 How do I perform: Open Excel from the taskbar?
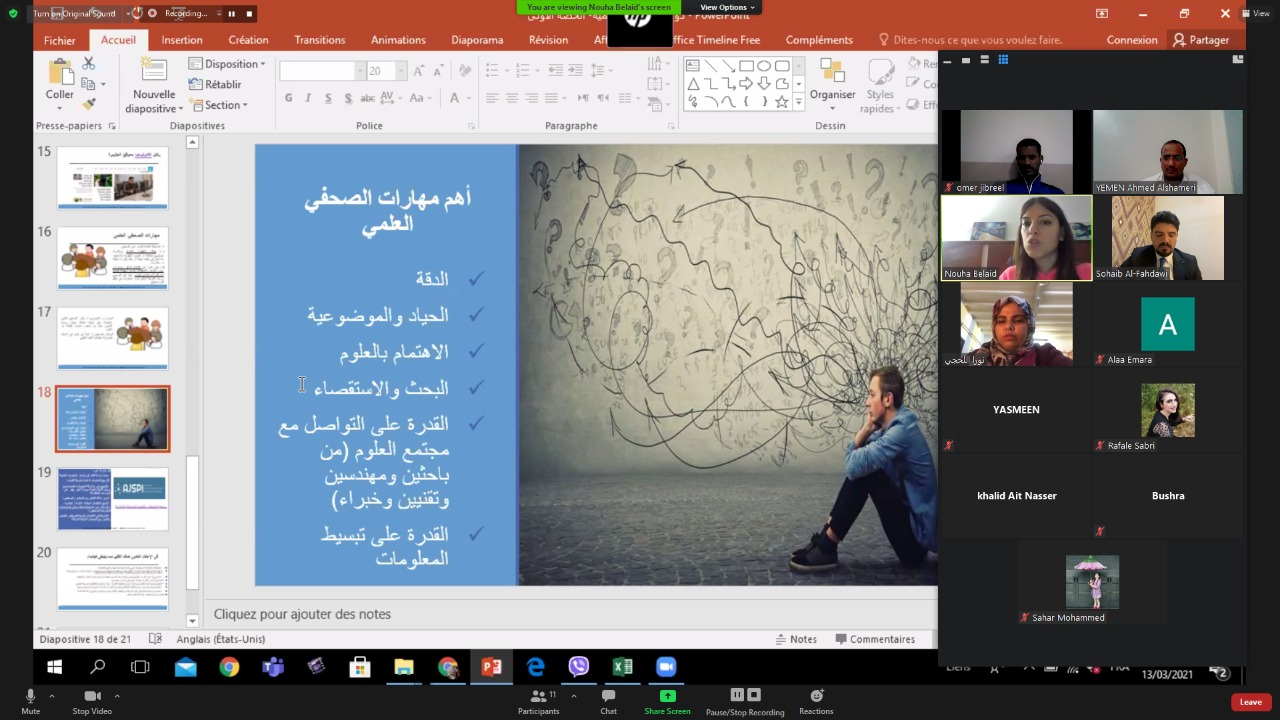[622, 667]
